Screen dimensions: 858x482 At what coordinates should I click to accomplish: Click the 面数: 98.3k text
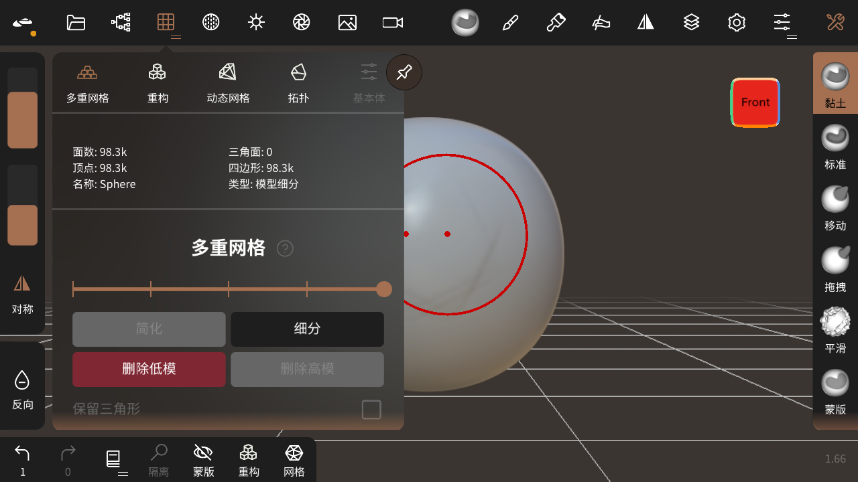pos(100,152)
